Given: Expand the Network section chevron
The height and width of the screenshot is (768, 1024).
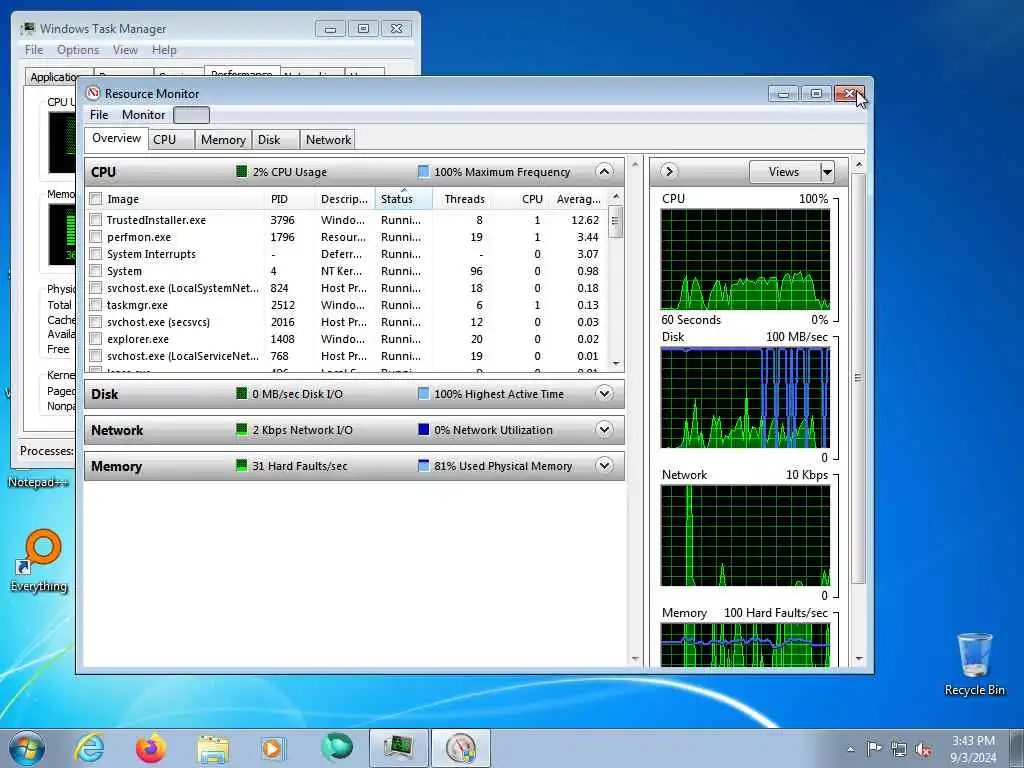Looking at the screenshot, I should 605,430.
